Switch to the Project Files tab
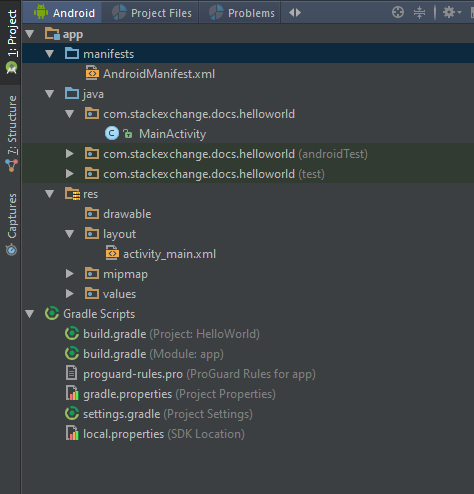The width and height of the screenshot is (474, 494). click(151, 13)
